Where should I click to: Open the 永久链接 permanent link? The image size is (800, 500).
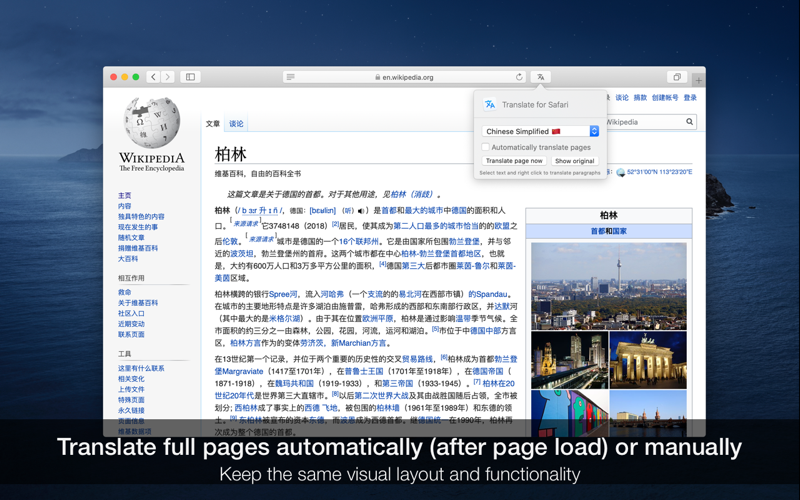tap(131, 410)
